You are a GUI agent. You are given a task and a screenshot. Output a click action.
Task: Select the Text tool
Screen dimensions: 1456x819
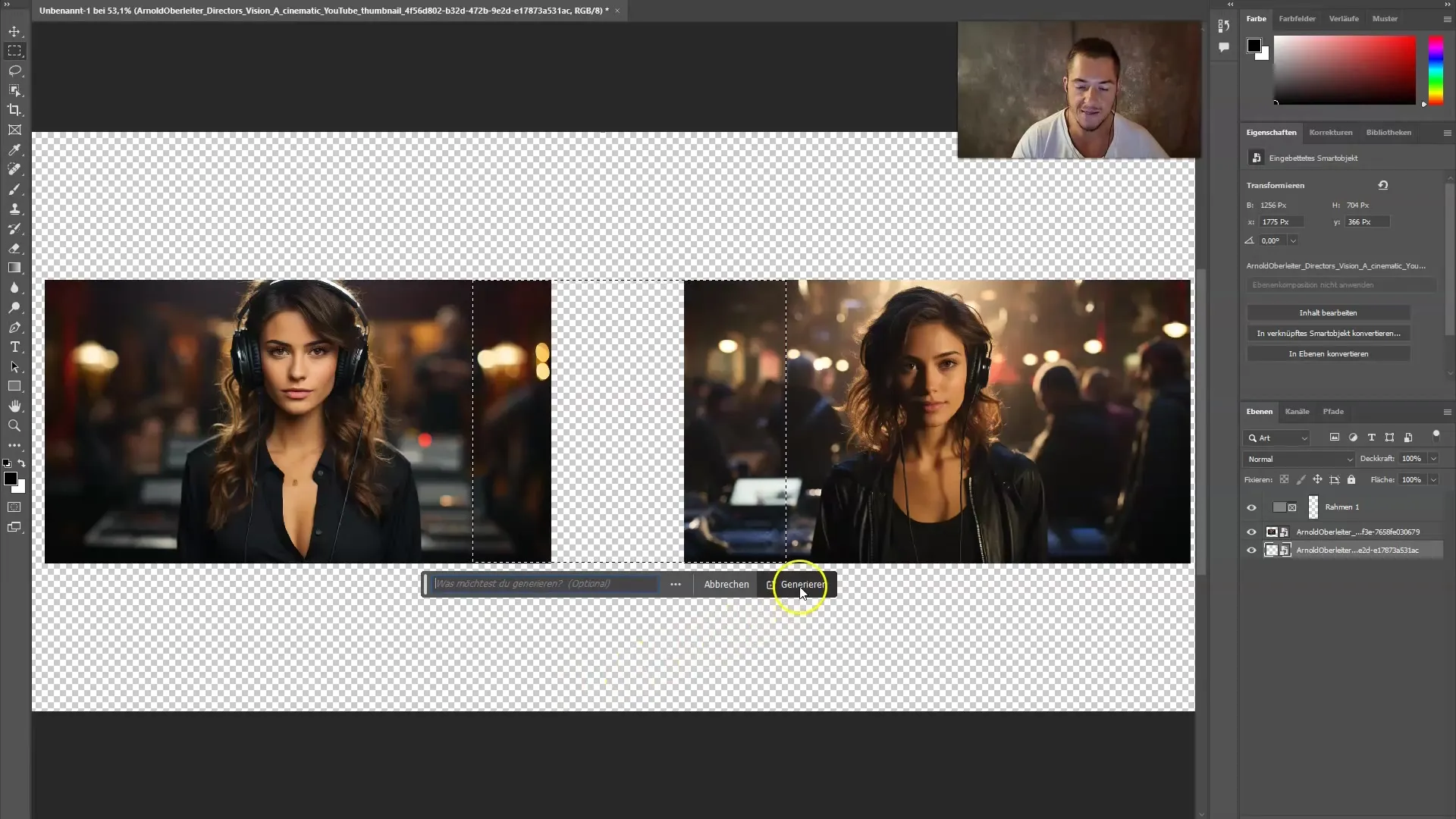click(x=14, y=347)
